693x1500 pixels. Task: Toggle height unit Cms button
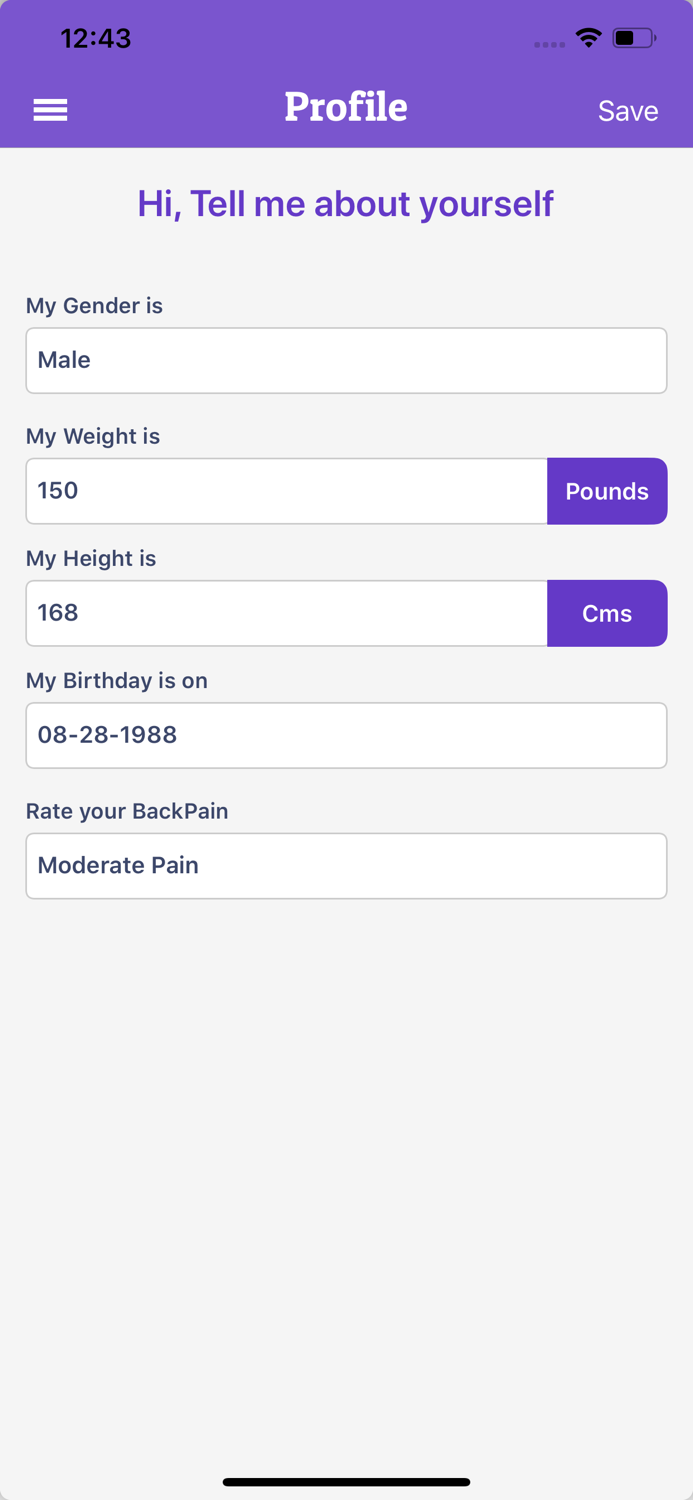pos(607,613)
